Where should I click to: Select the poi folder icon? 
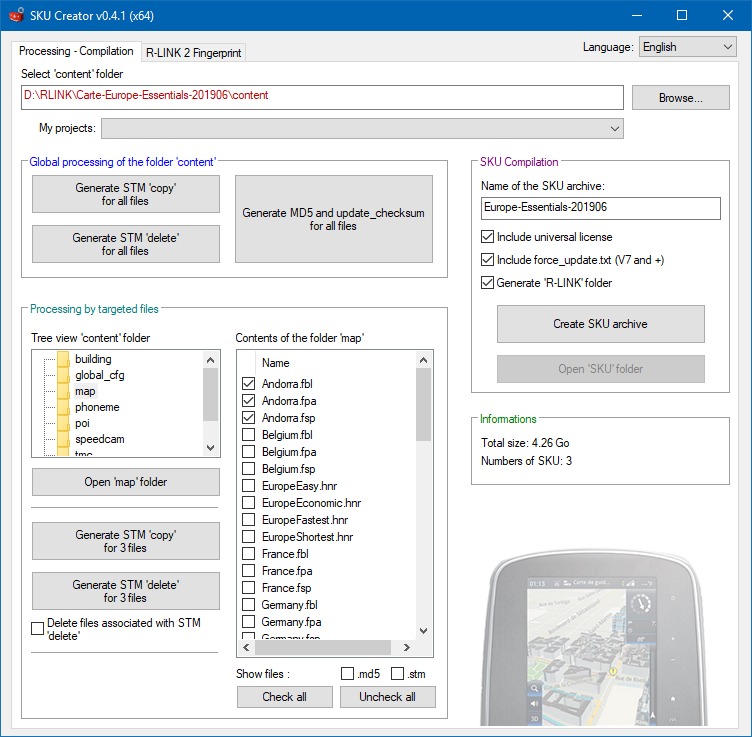coord(63,423)
